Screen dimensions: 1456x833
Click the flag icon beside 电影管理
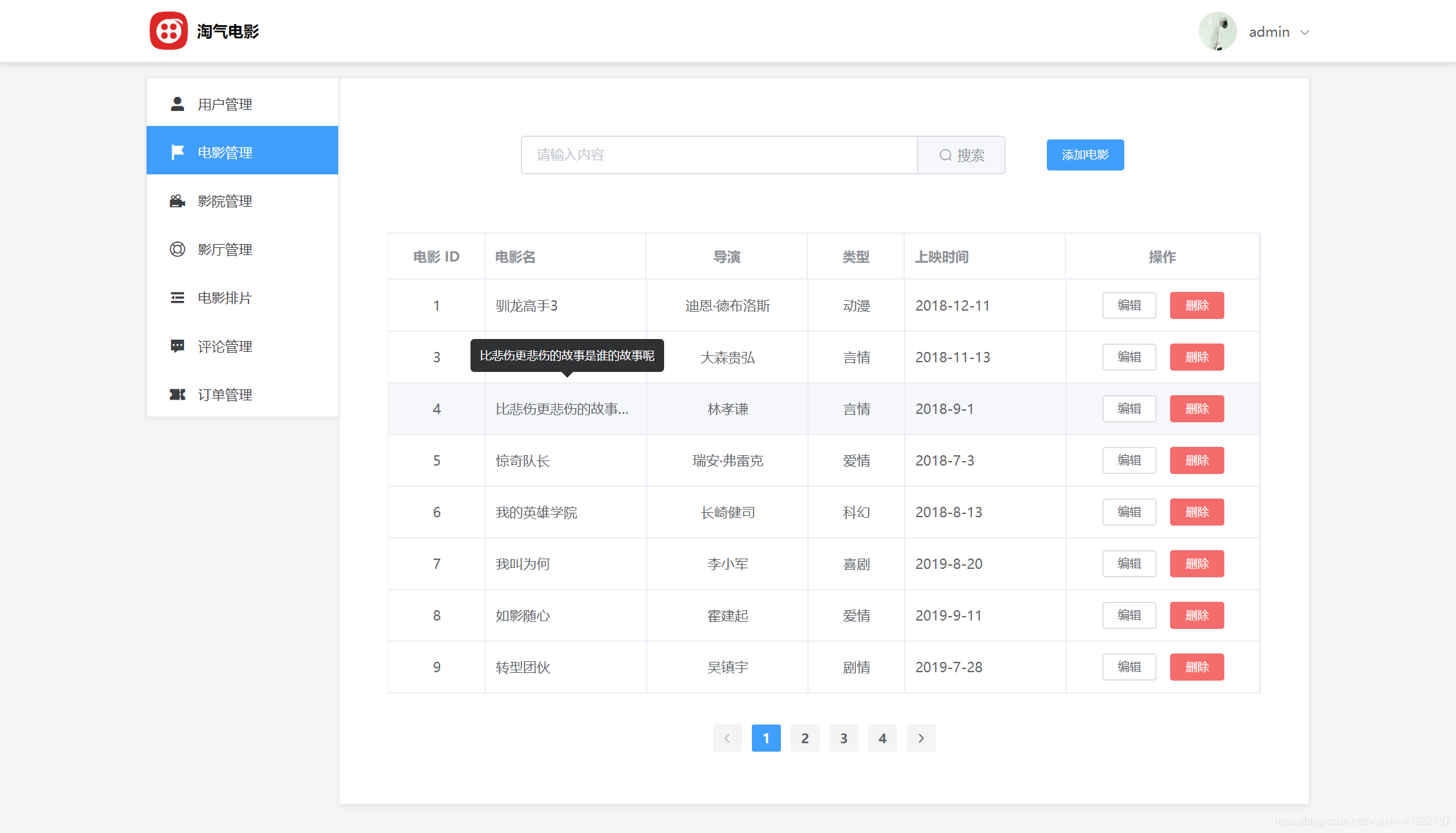[x=177, y=152]
